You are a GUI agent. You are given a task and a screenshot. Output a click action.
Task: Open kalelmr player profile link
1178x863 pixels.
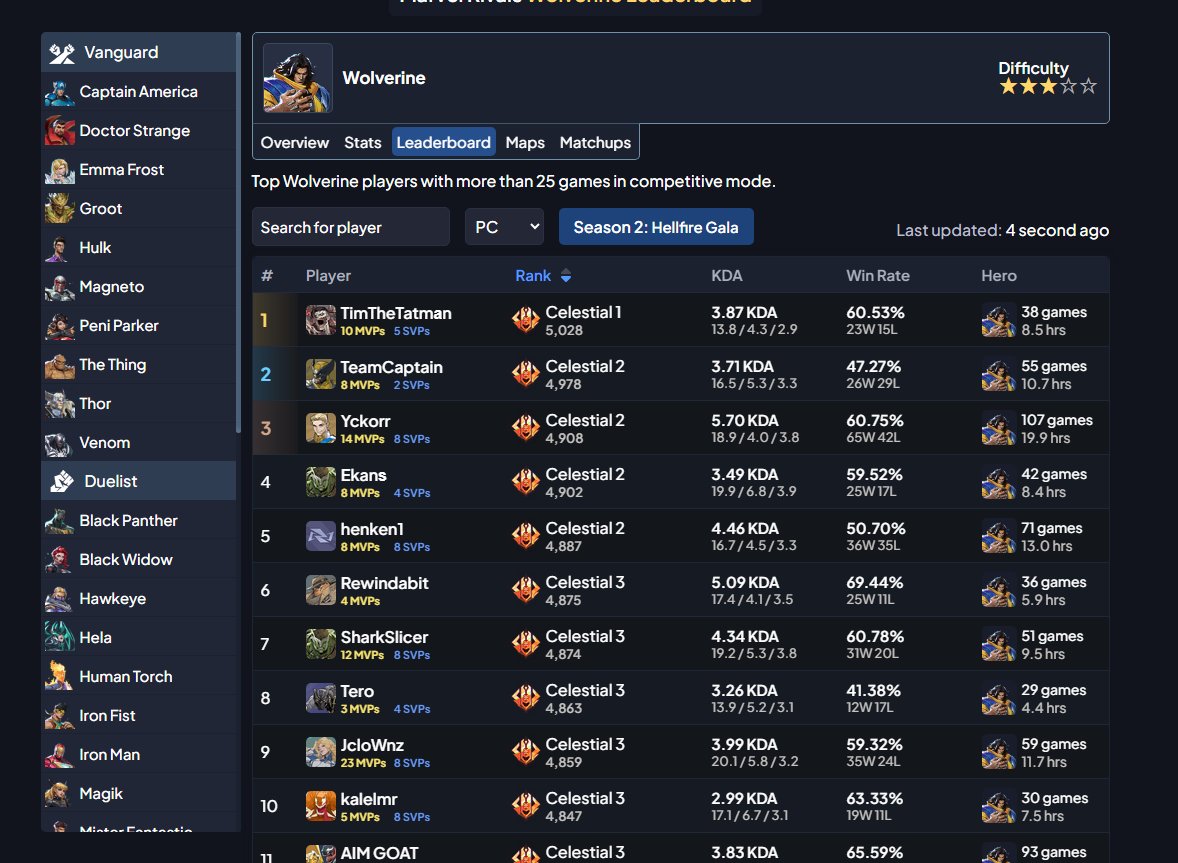click(x=369, y=800)
